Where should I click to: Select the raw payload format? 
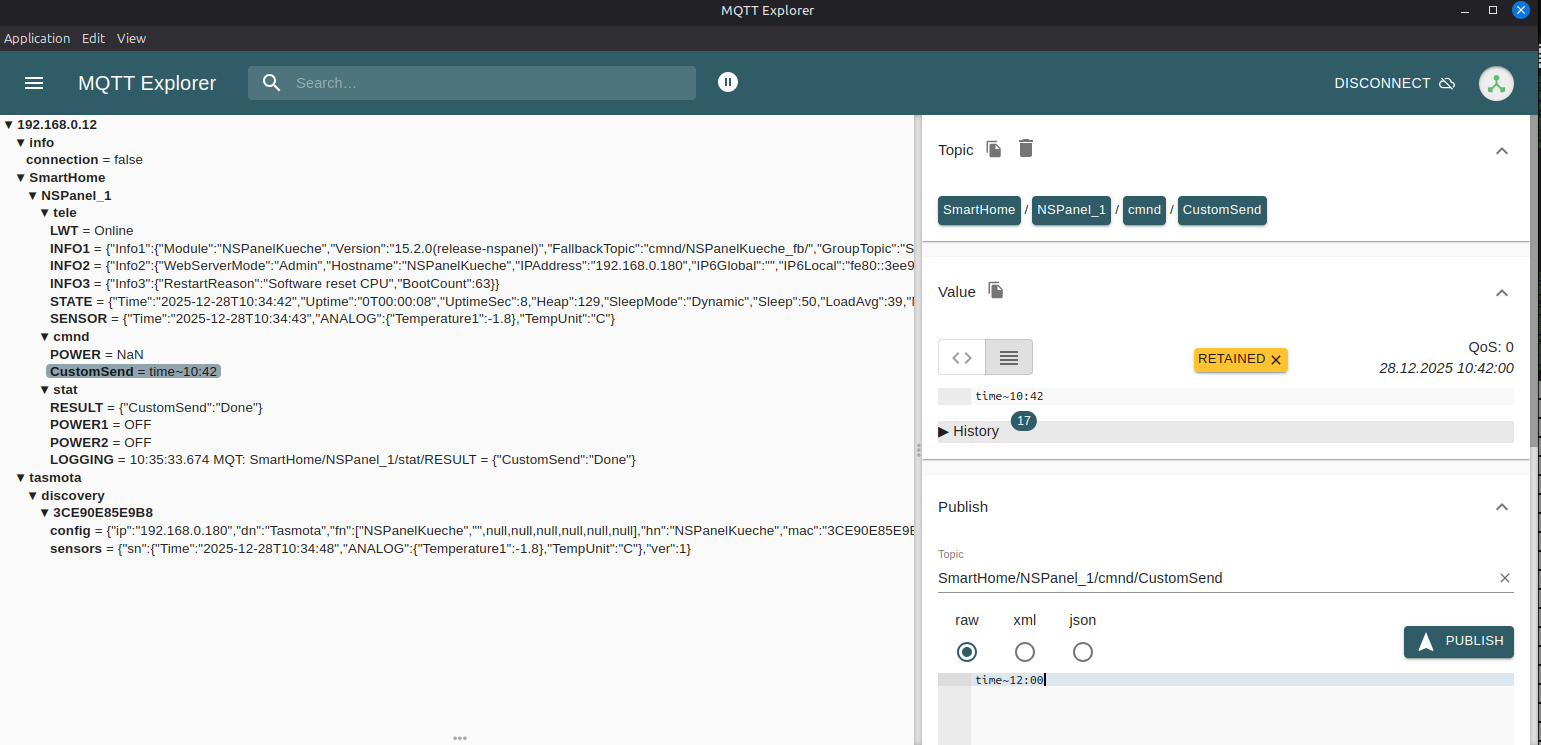pyautogui.click(x=967, y=652)
